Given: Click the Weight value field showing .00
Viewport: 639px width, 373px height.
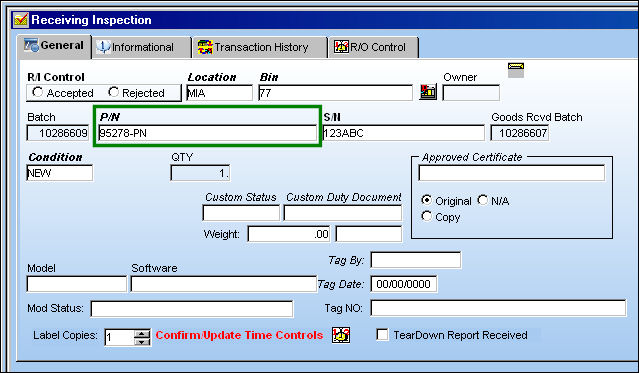Looking at the screenshot, I should [x=289, y=234].
